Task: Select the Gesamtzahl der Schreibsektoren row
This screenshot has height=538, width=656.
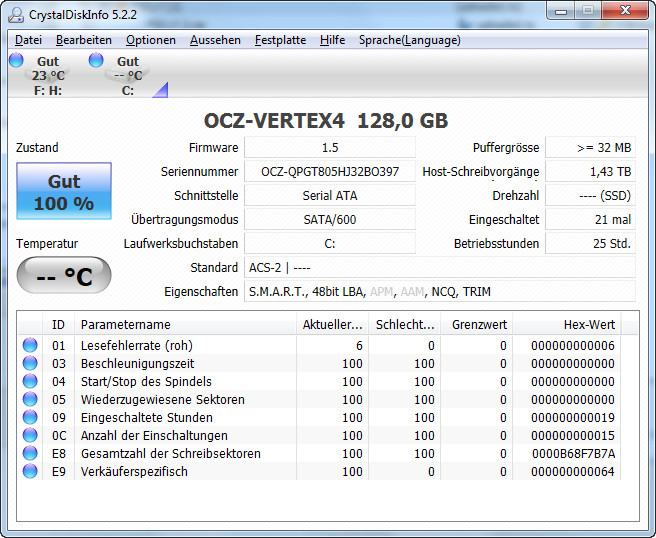Action: (x=320, y=453)
